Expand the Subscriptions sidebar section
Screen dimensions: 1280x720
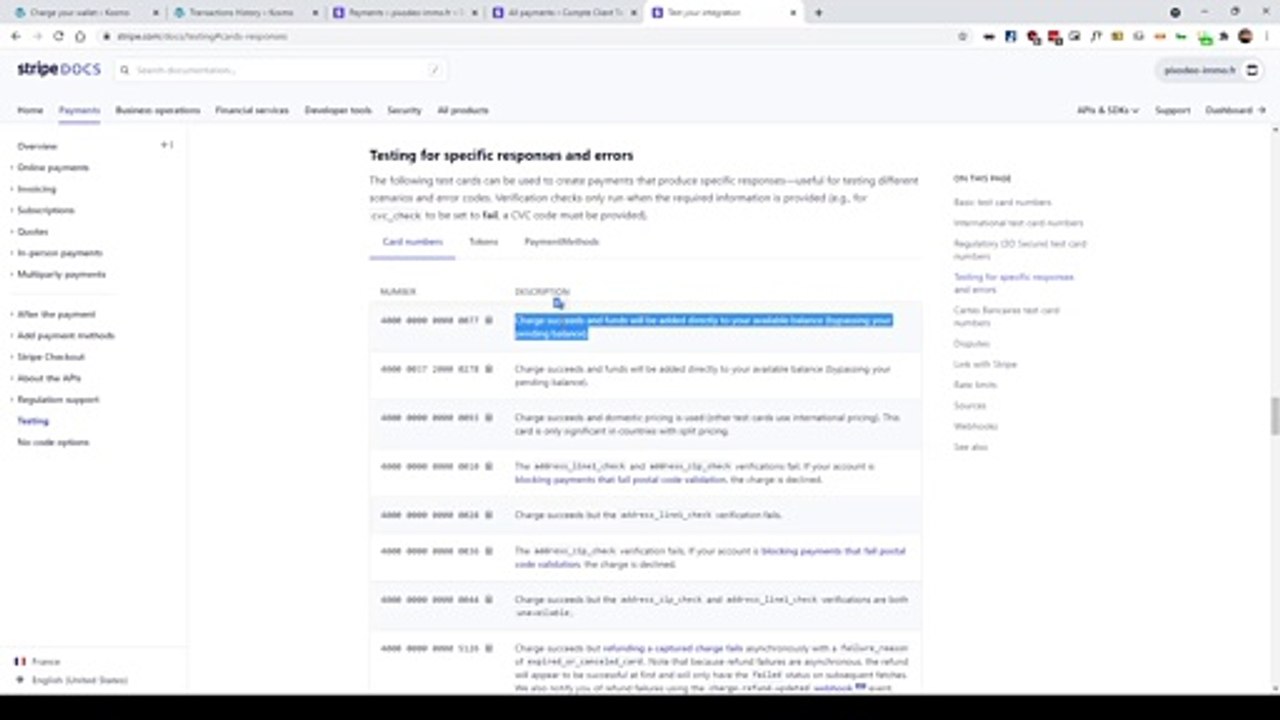click(45, 211)
